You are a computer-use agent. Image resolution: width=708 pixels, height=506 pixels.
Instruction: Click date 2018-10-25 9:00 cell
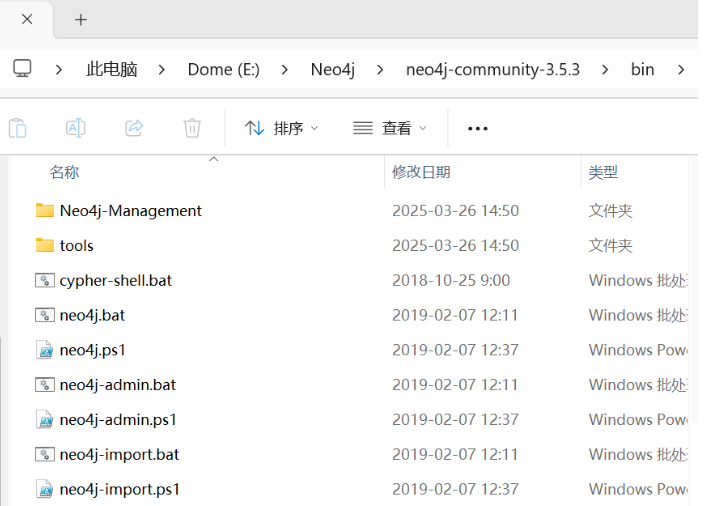click(451, 280)
